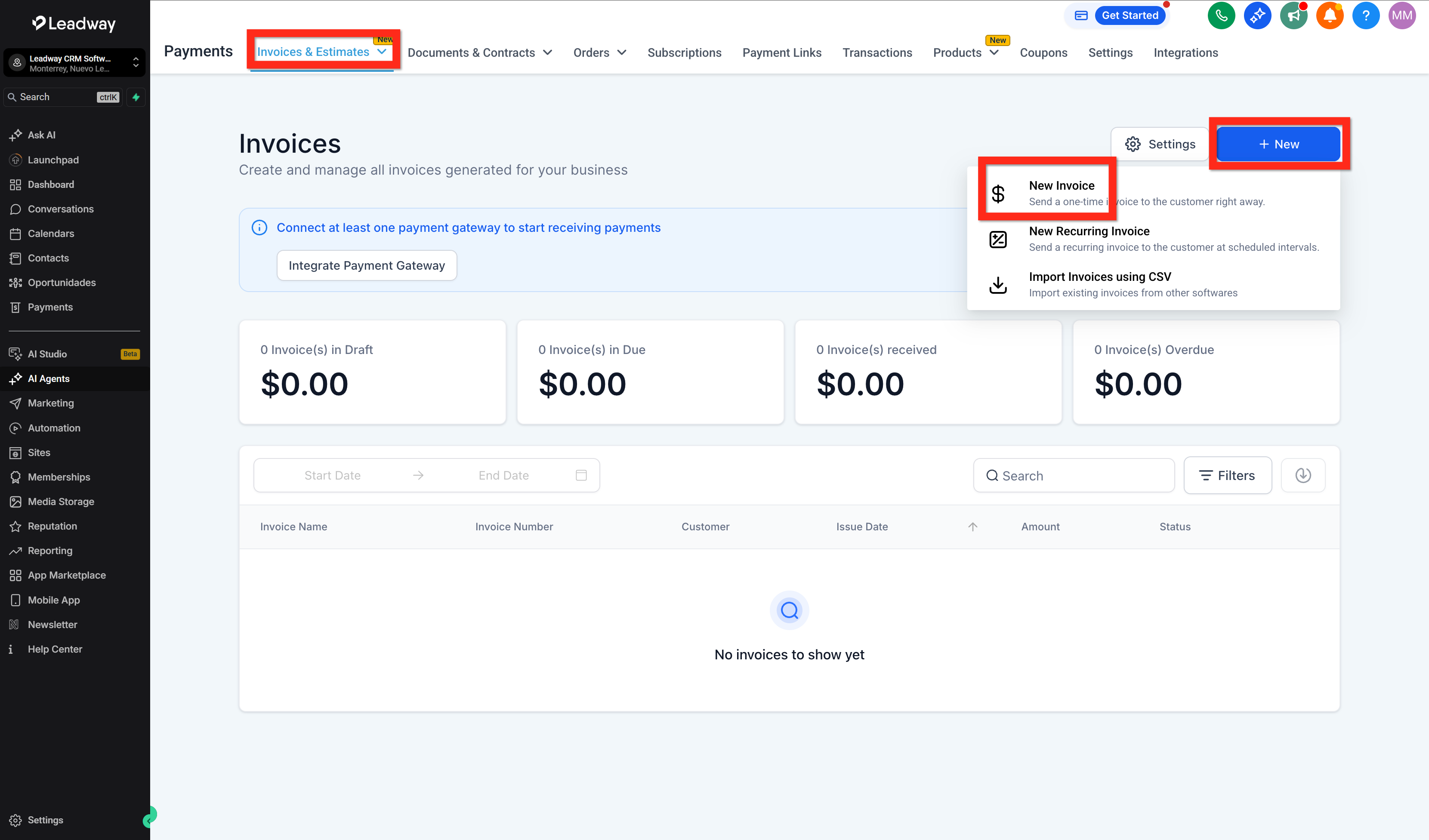Screen dimensions: 1429x840
Task: Collapse the sidebar with green arrow
Action: tap(148, 820)
